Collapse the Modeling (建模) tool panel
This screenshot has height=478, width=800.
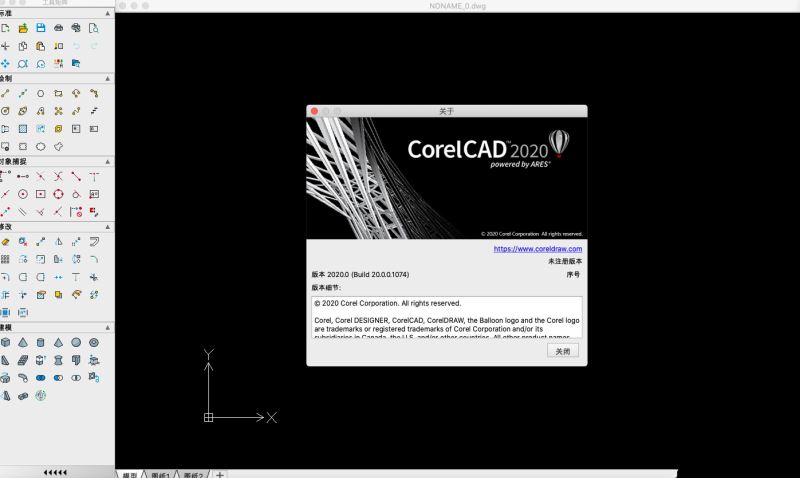click(x=108, y=328)
